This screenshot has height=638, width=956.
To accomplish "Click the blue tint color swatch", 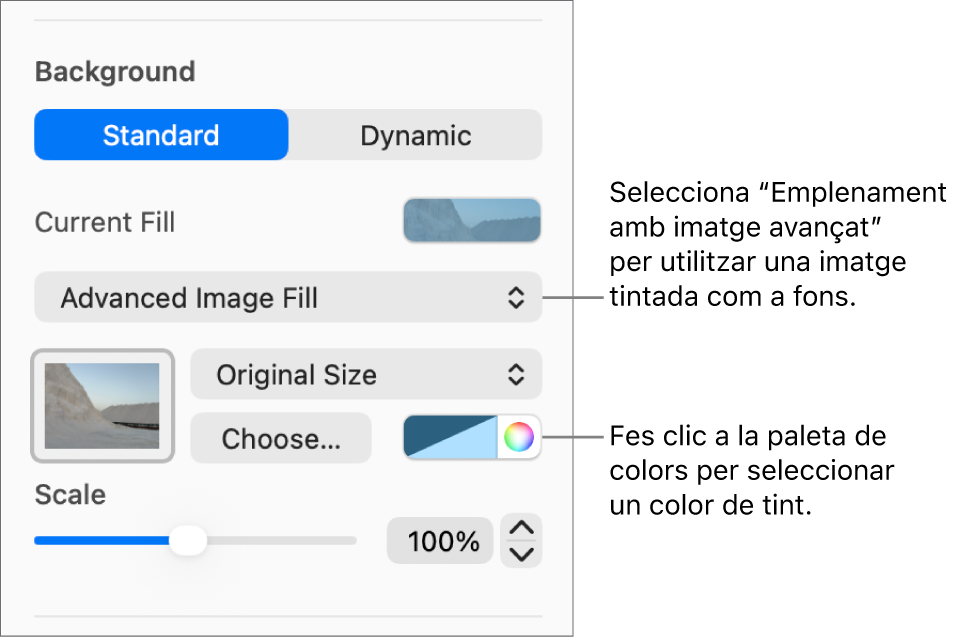I will tap(450, 438).
